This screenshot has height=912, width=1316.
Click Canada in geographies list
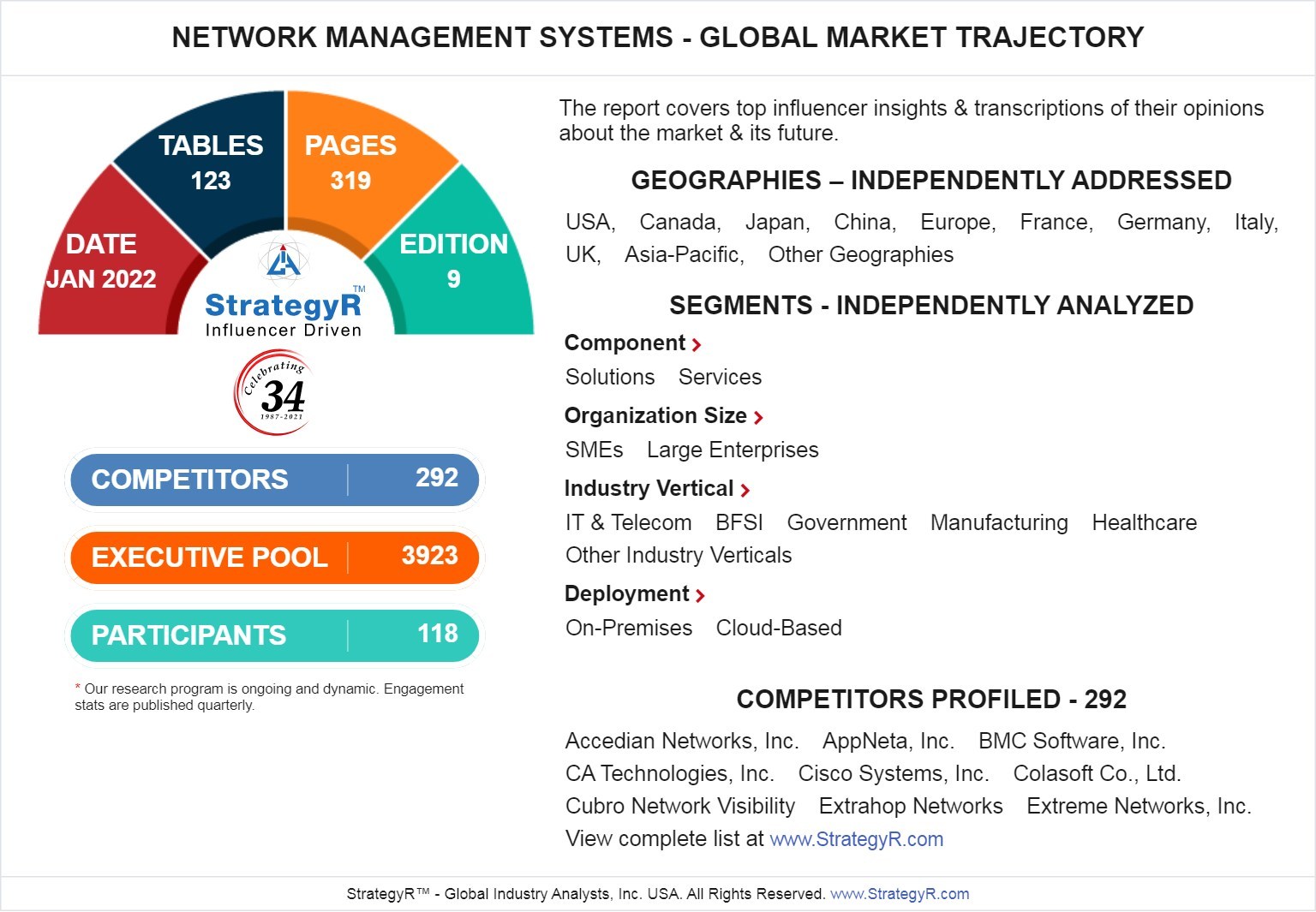680,223
